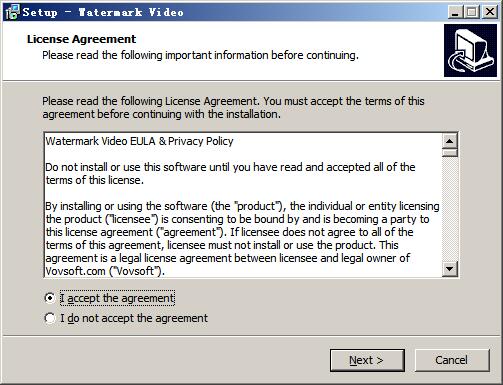Maximize the Setup window
This screenshot has width=503, height=385.
coord(471,12)
